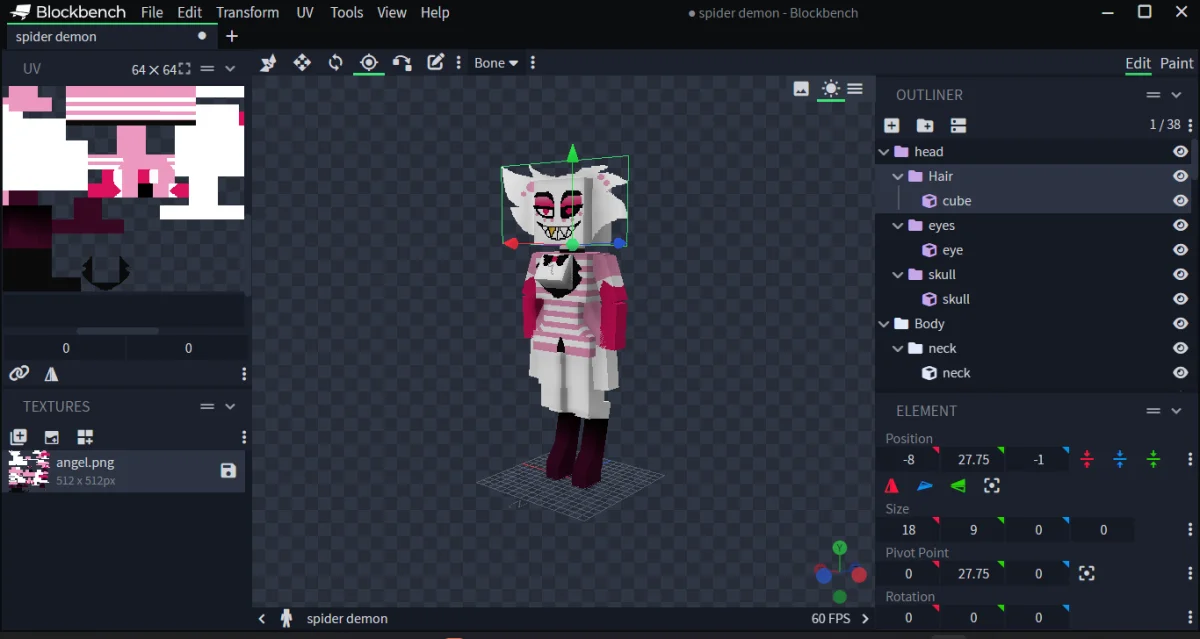Open viewport background image settings
The width and height of the screenshot is (1200, 639).
801,89
